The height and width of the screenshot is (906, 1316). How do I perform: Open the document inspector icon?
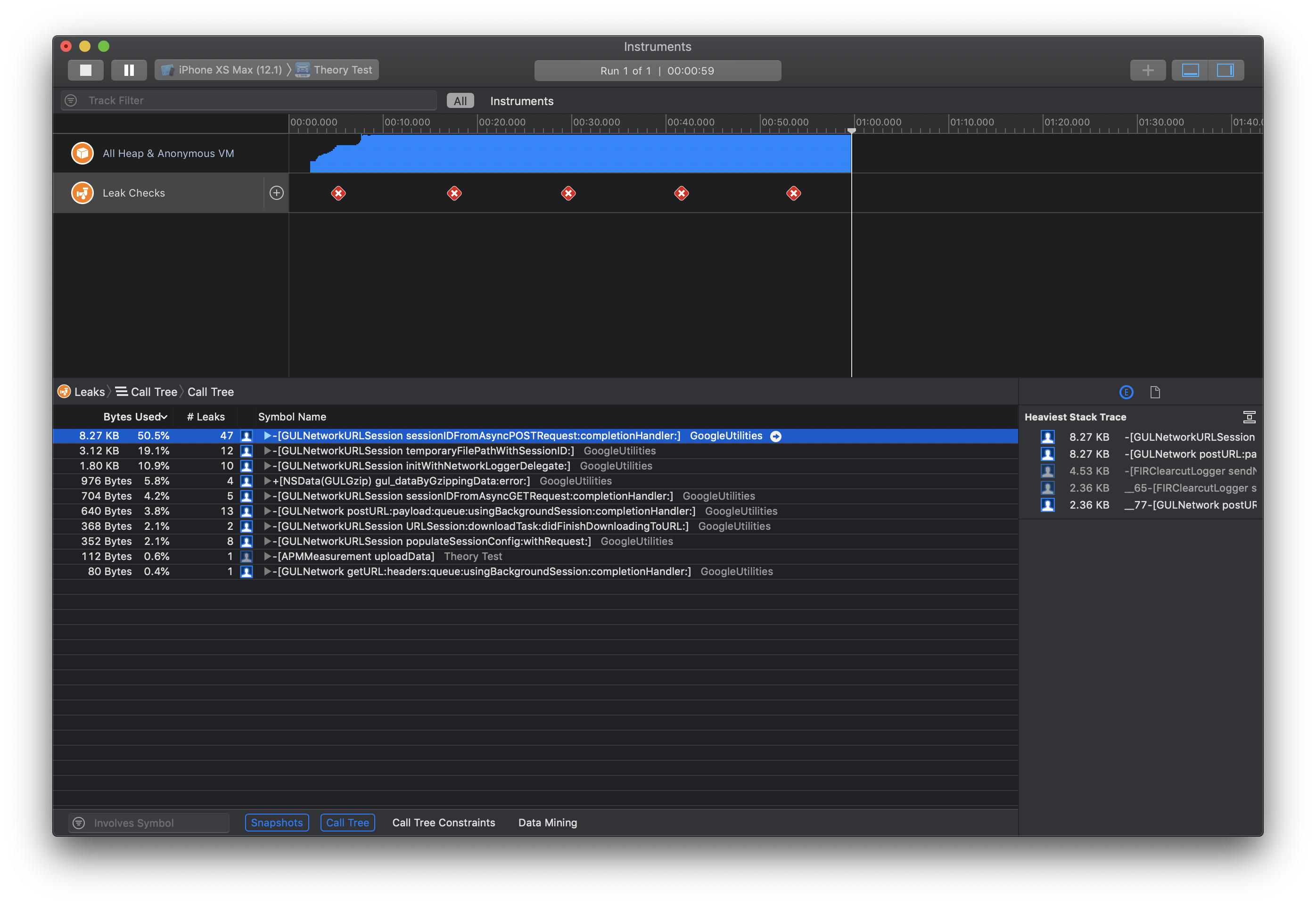click(x=1155, y=392)
